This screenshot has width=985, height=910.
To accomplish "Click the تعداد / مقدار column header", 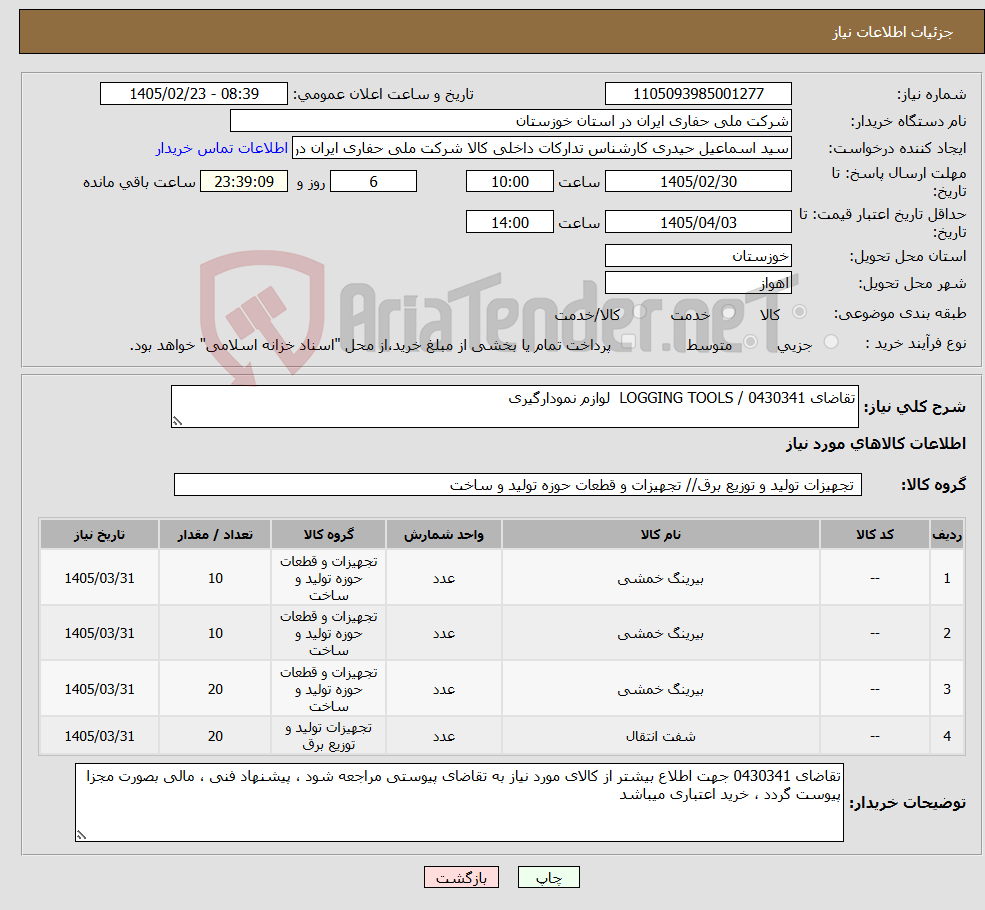I will point(215,534).
